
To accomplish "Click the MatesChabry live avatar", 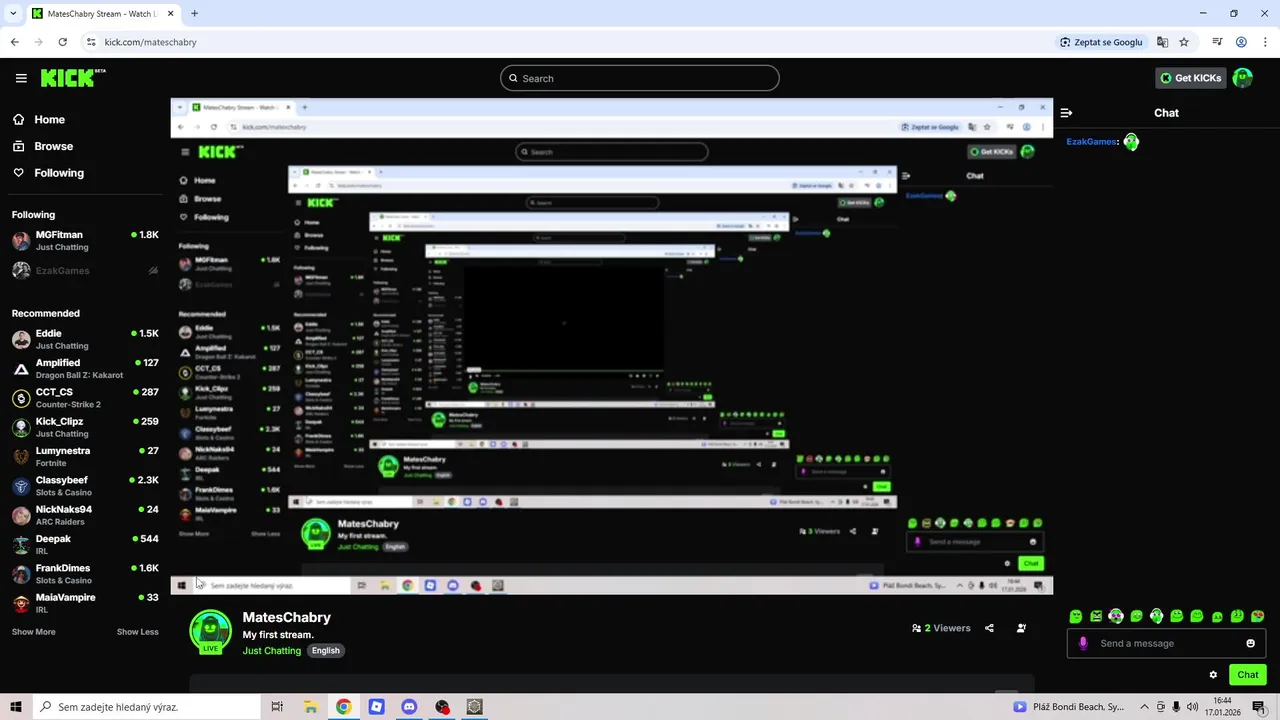I will pos(210,632).
